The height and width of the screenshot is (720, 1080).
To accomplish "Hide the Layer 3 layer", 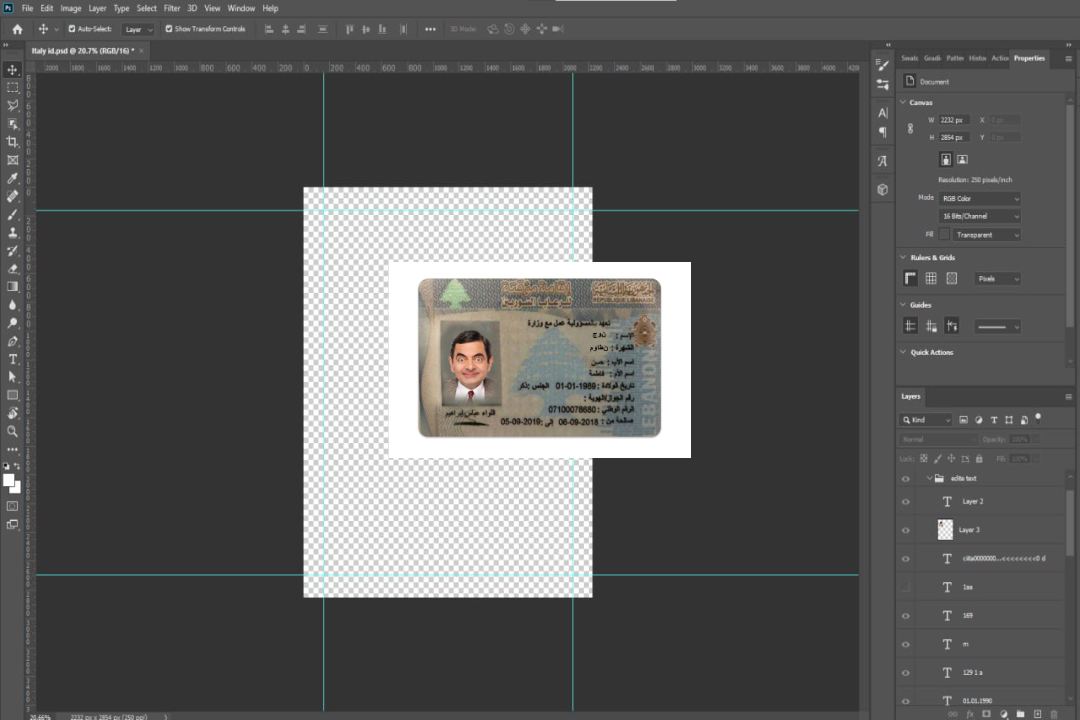I will [906, 530].
